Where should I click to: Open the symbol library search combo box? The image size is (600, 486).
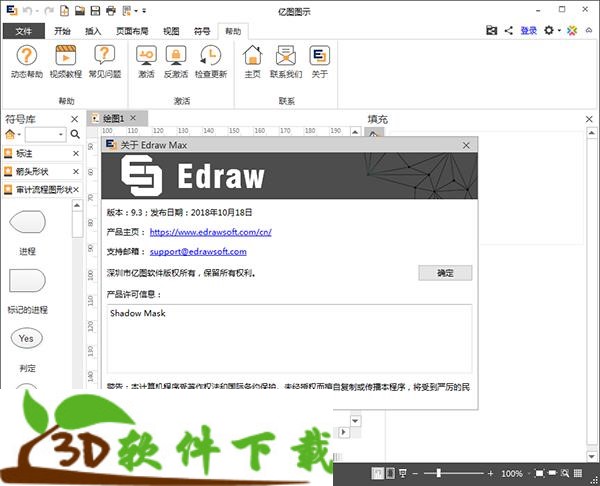[x=46, y=134]
